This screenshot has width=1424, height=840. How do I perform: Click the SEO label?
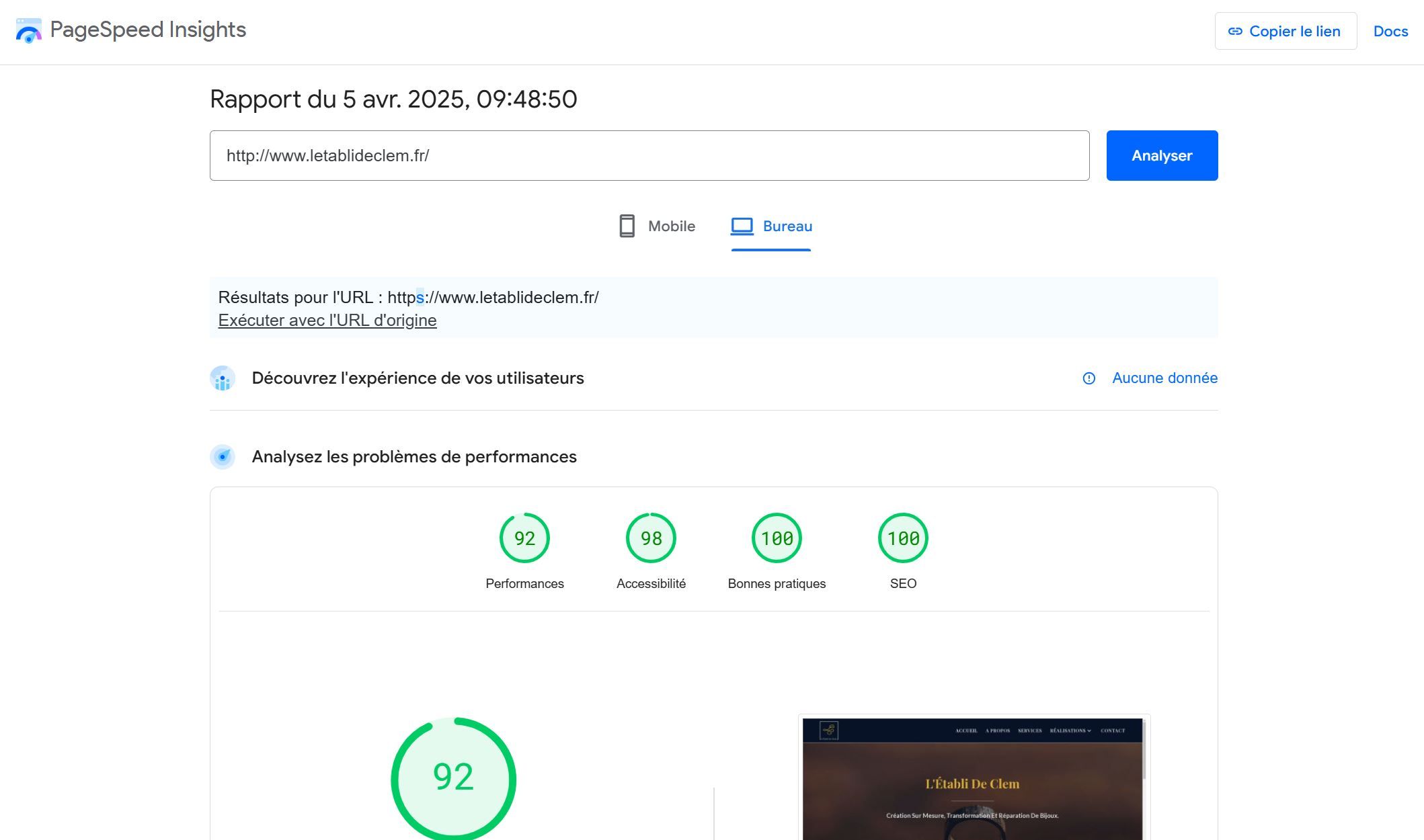coord(903,583)
